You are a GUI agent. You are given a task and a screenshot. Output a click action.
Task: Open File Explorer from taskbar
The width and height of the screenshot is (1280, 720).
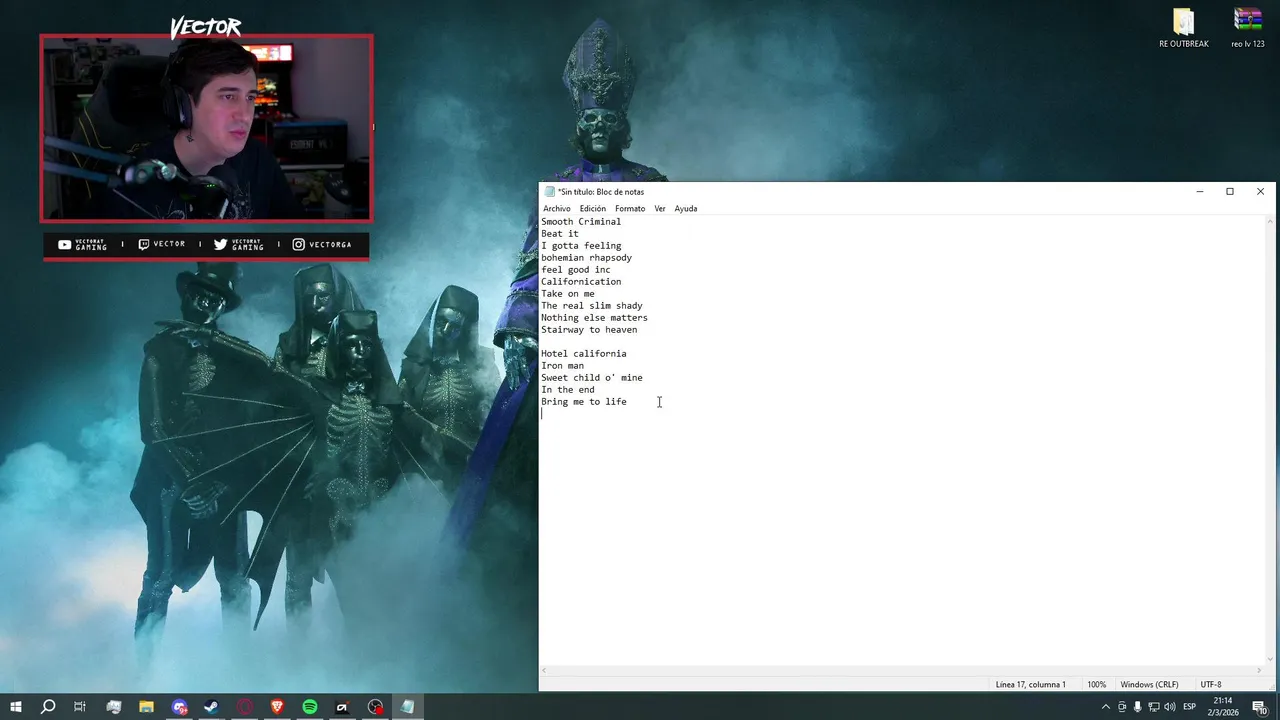tap(146, 707)
